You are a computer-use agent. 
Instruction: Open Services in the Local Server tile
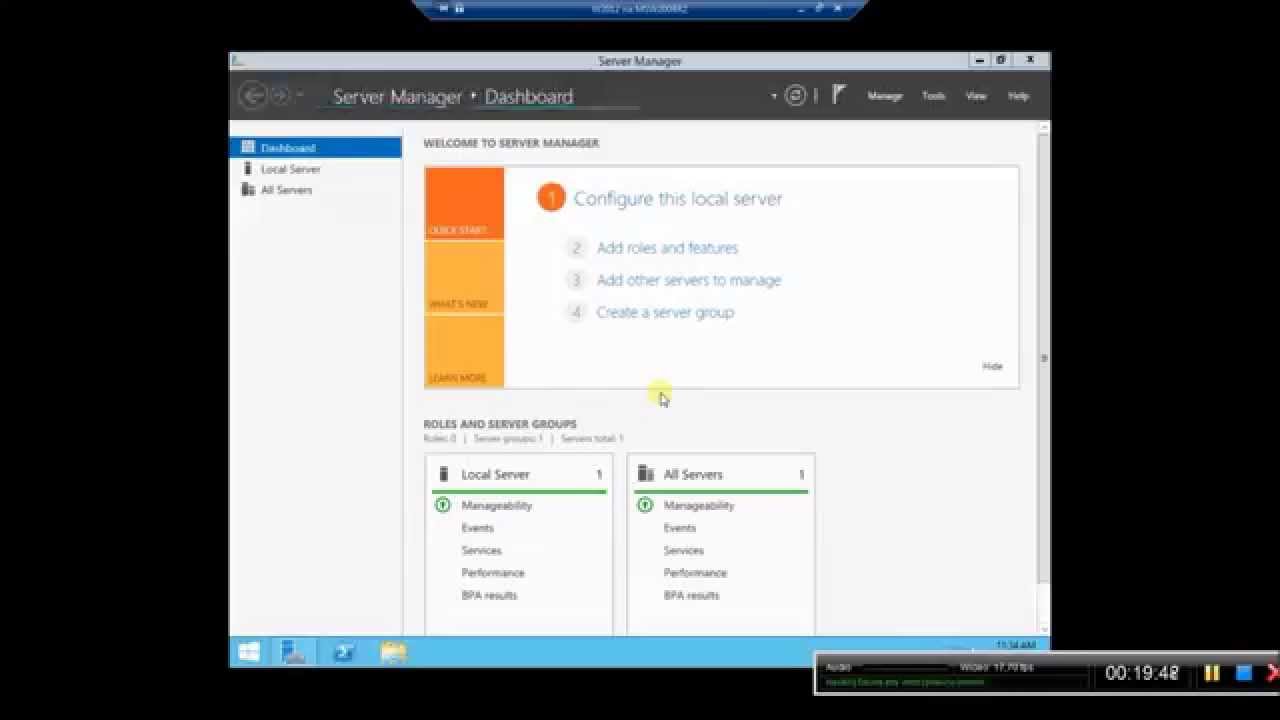(x=481, y=551)
